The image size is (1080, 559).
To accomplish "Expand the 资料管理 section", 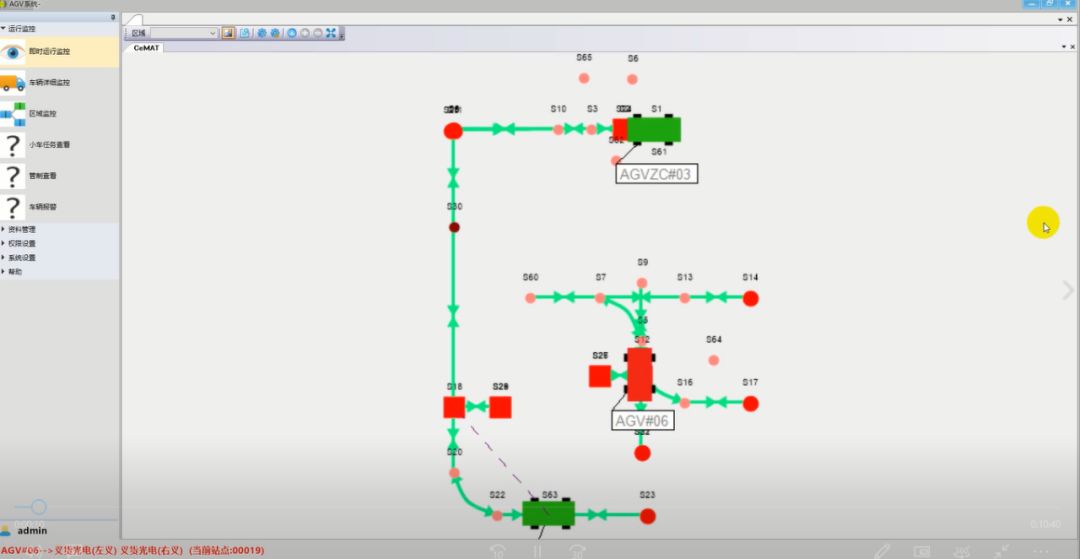I will tap(22, 229).
